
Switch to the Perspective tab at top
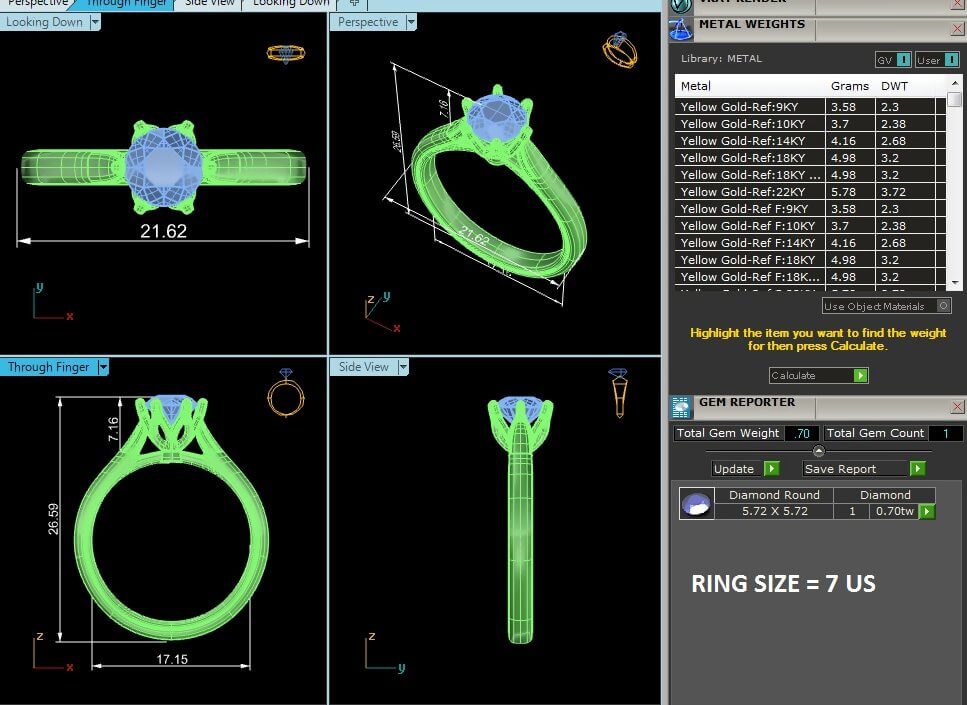[37, 4]
